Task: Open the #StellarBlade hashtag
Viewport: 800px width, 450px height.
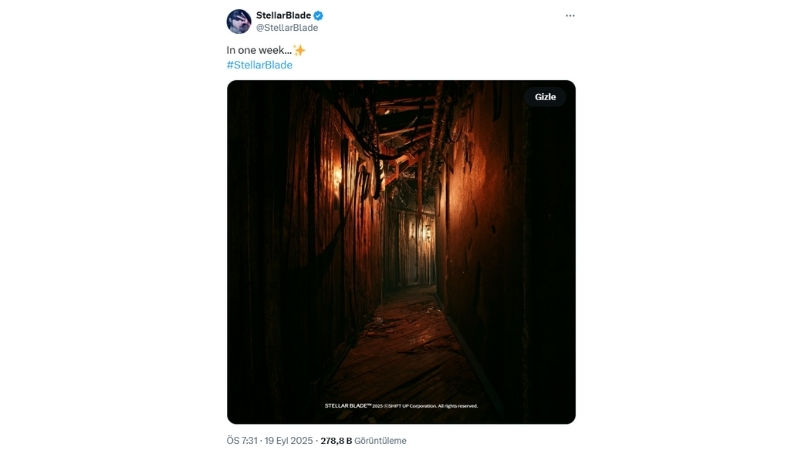Action: click(x=260, y=65)
